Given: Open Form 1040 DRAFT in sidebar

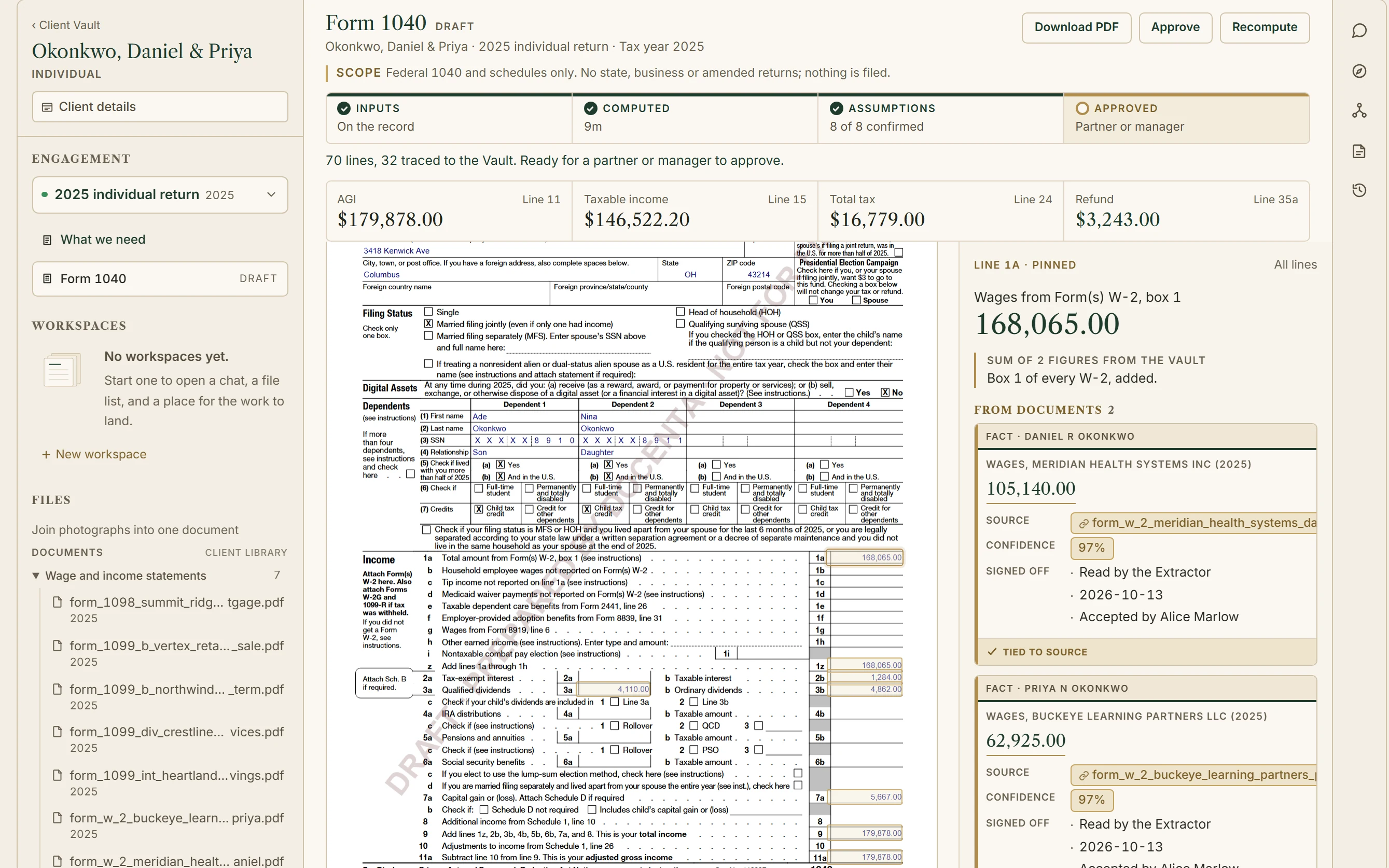Looking at the screenshot, I should pos(160,279).
